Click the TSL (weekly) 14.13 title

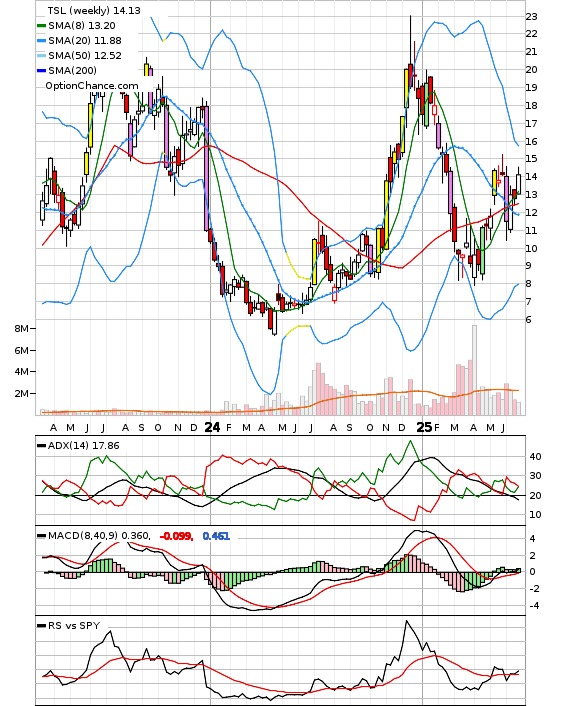(94, 10)
